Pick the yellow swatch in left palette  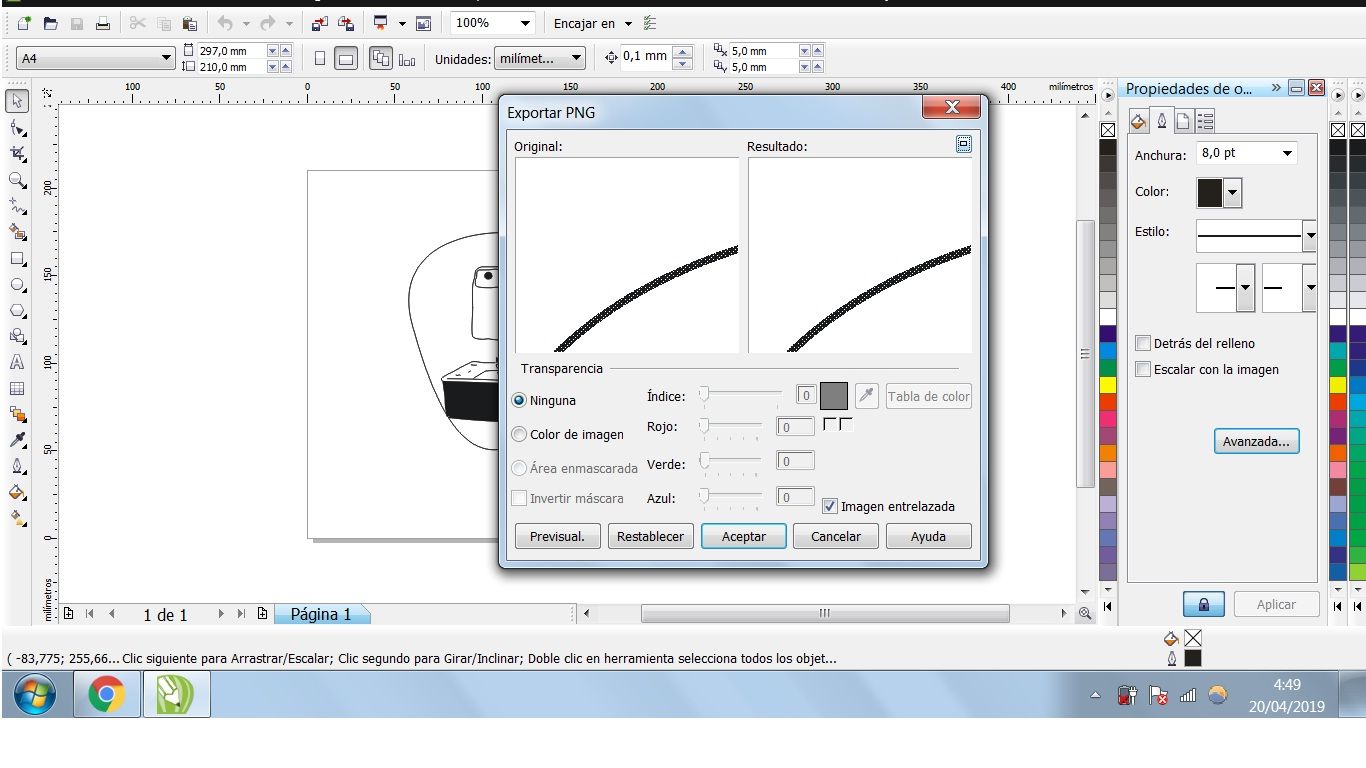[1108, 384]
